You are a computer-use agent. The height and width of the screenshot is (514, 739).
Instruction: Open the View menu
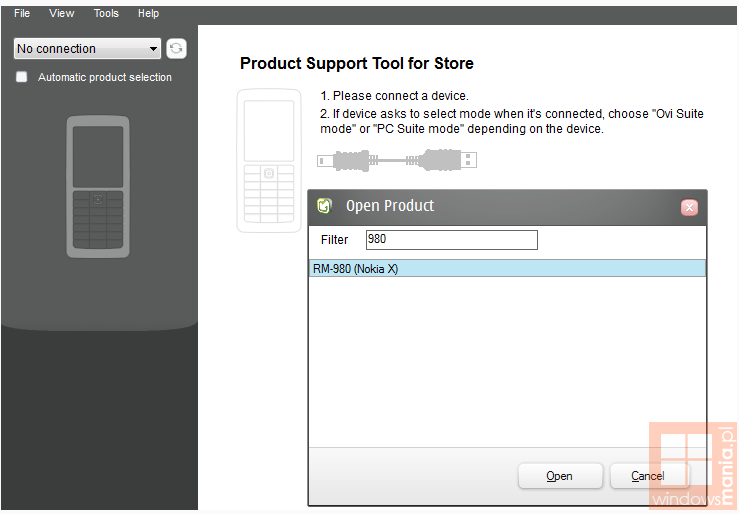tap(61, 13)
